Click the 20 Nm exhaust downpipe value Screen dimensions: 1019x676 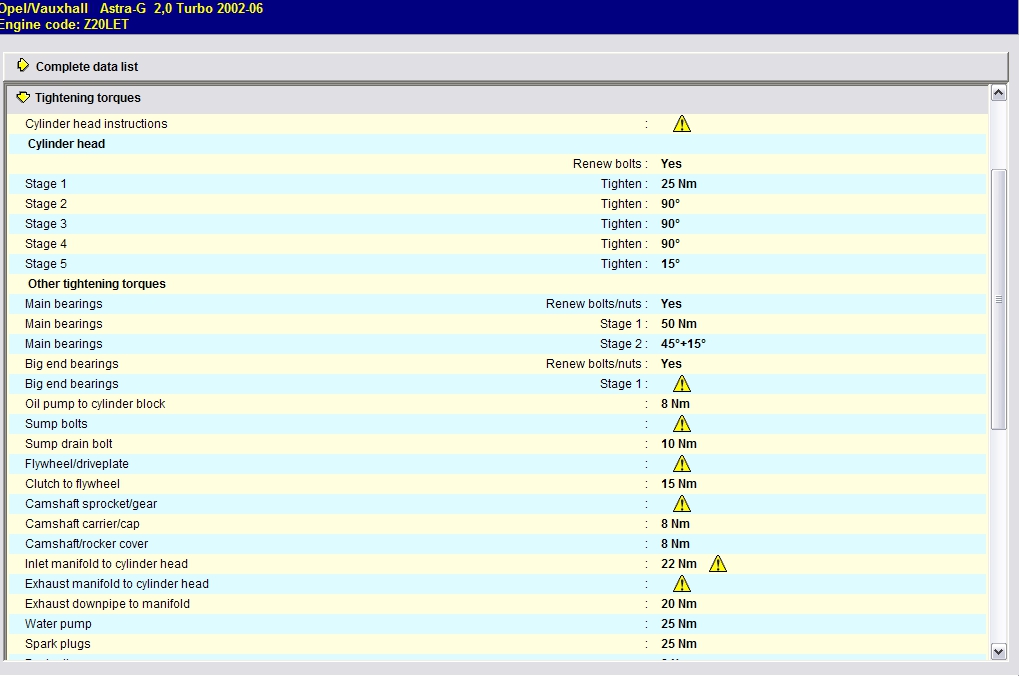678,604
